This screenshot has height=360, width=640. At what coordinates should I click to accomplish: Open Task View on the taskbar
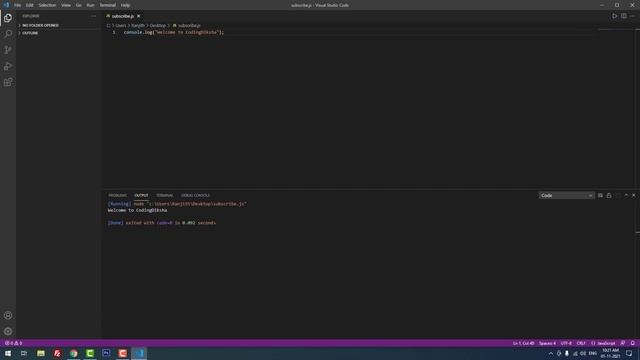pos(24,353)
